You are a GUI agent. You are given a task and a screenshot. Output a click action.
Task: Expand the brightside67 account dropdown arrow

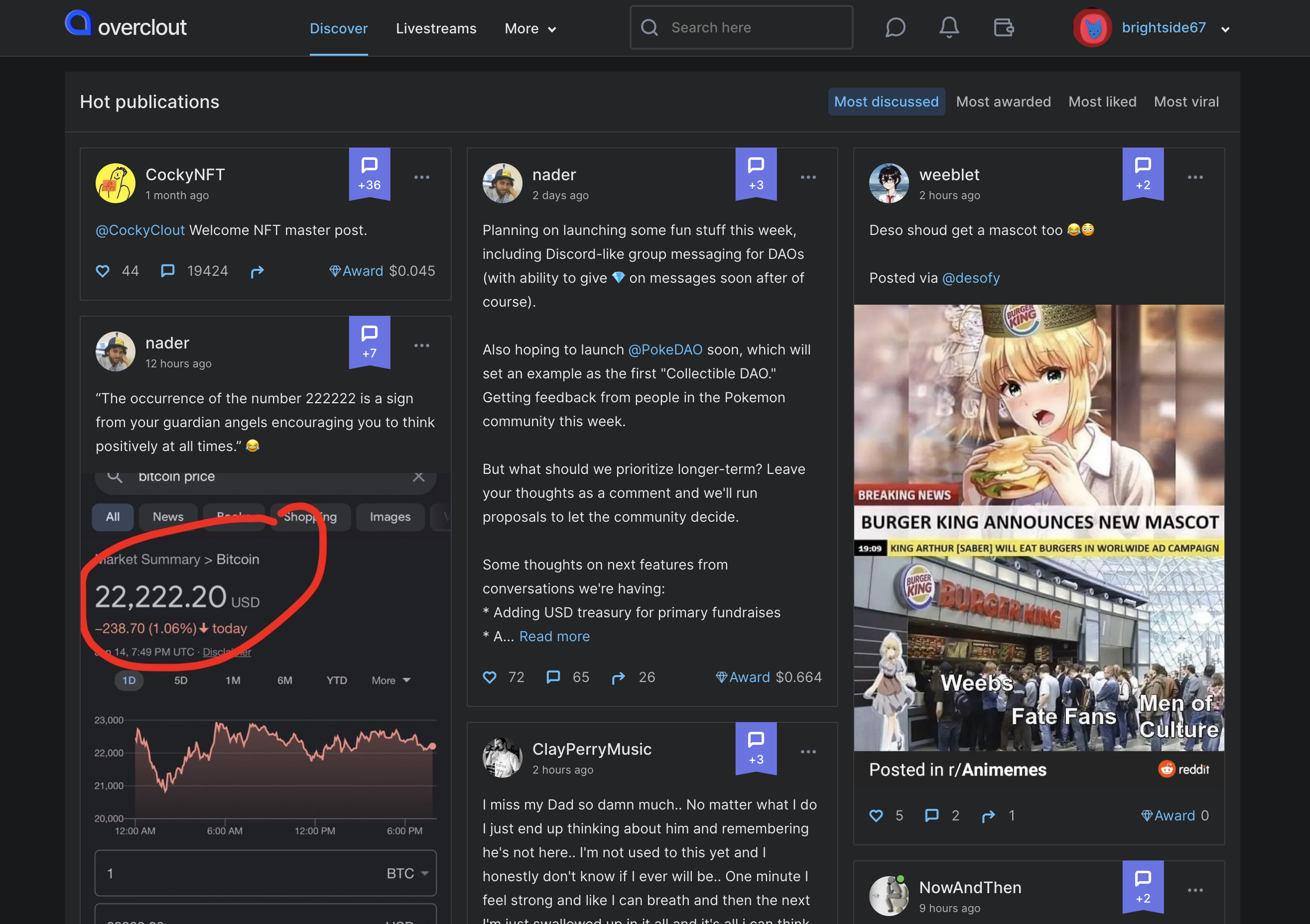[1225, 29]
